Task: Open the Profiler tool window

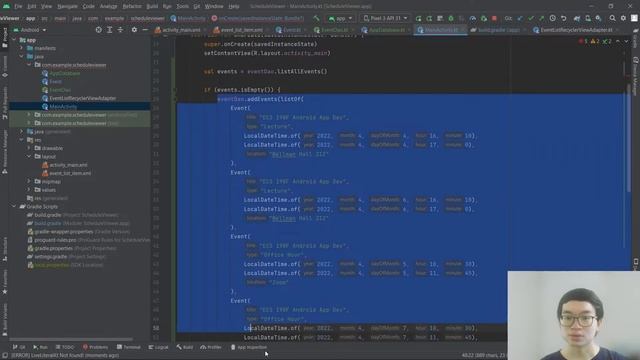Action: tap(211, 347)
